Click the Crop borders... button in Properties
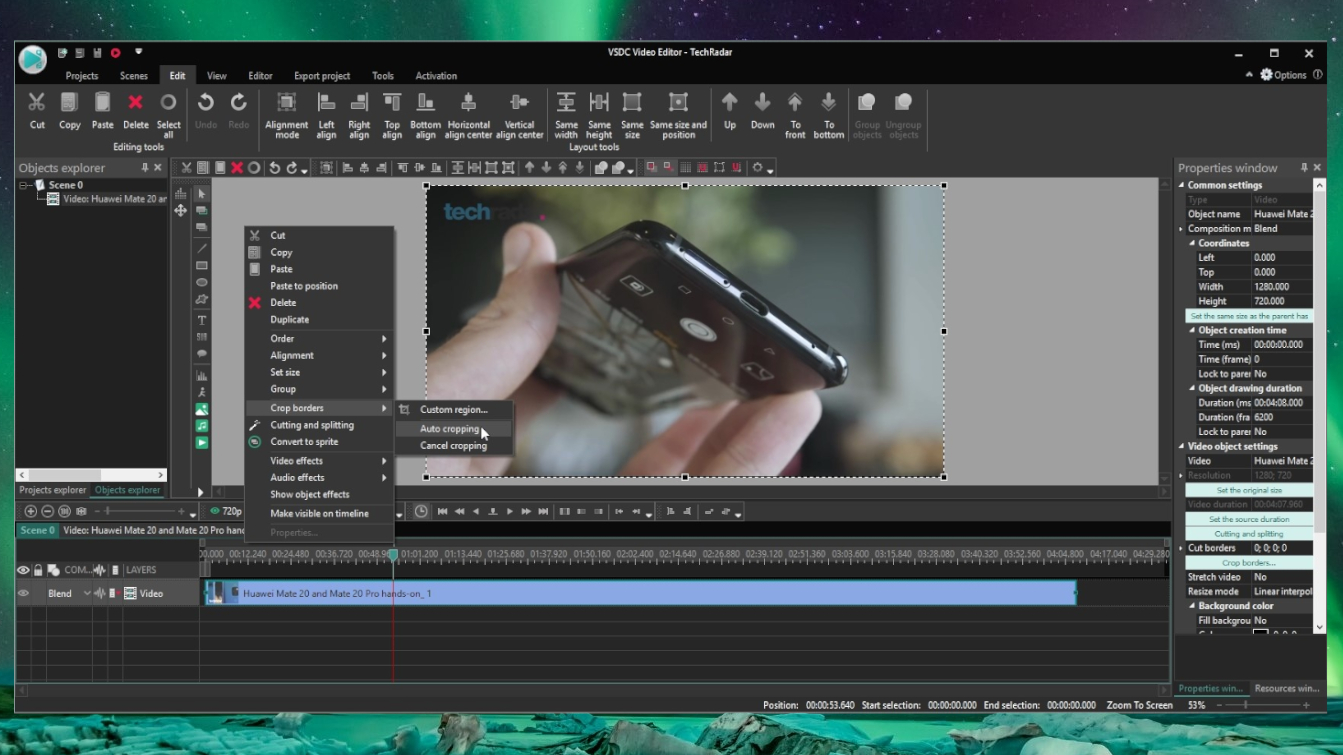1343x755 pixels. (x=1248, y=563)
